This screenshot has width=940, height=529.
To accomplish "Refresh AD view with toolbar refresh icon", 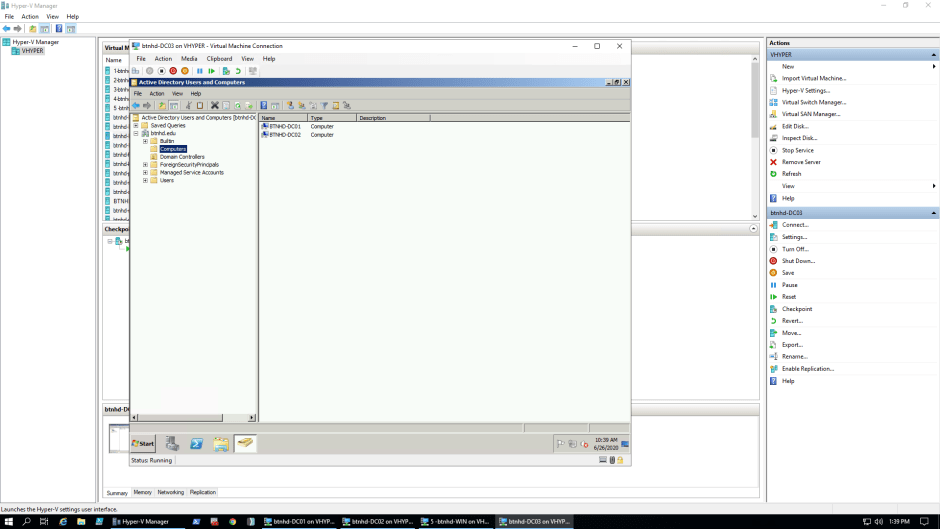I will point(238,106).
